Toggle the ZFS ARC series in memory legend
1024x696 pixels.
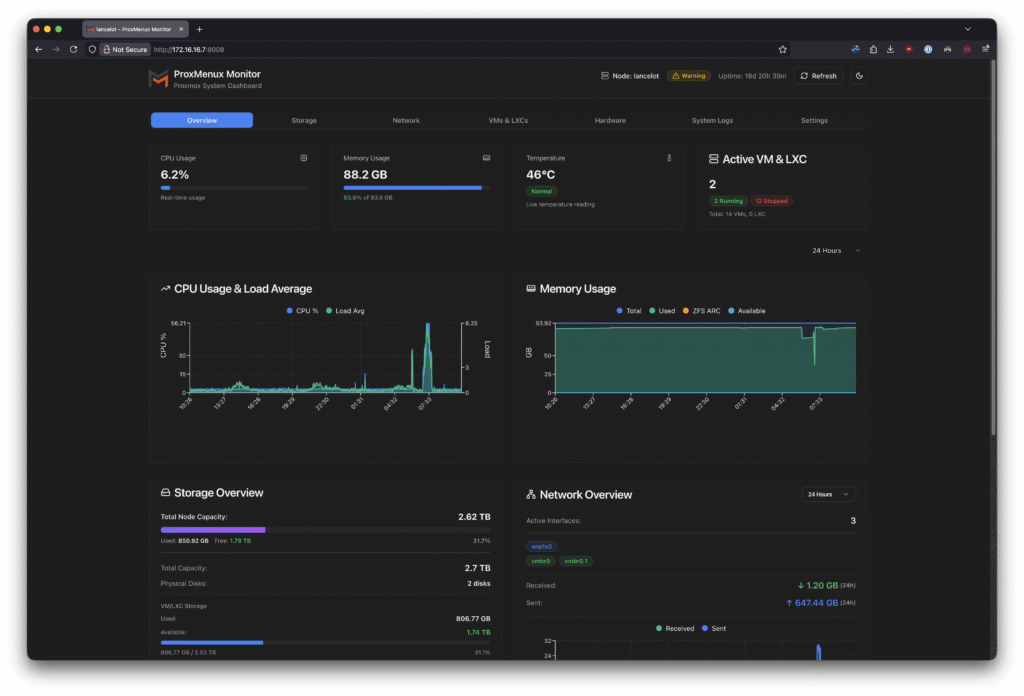(x=701, y=311)
